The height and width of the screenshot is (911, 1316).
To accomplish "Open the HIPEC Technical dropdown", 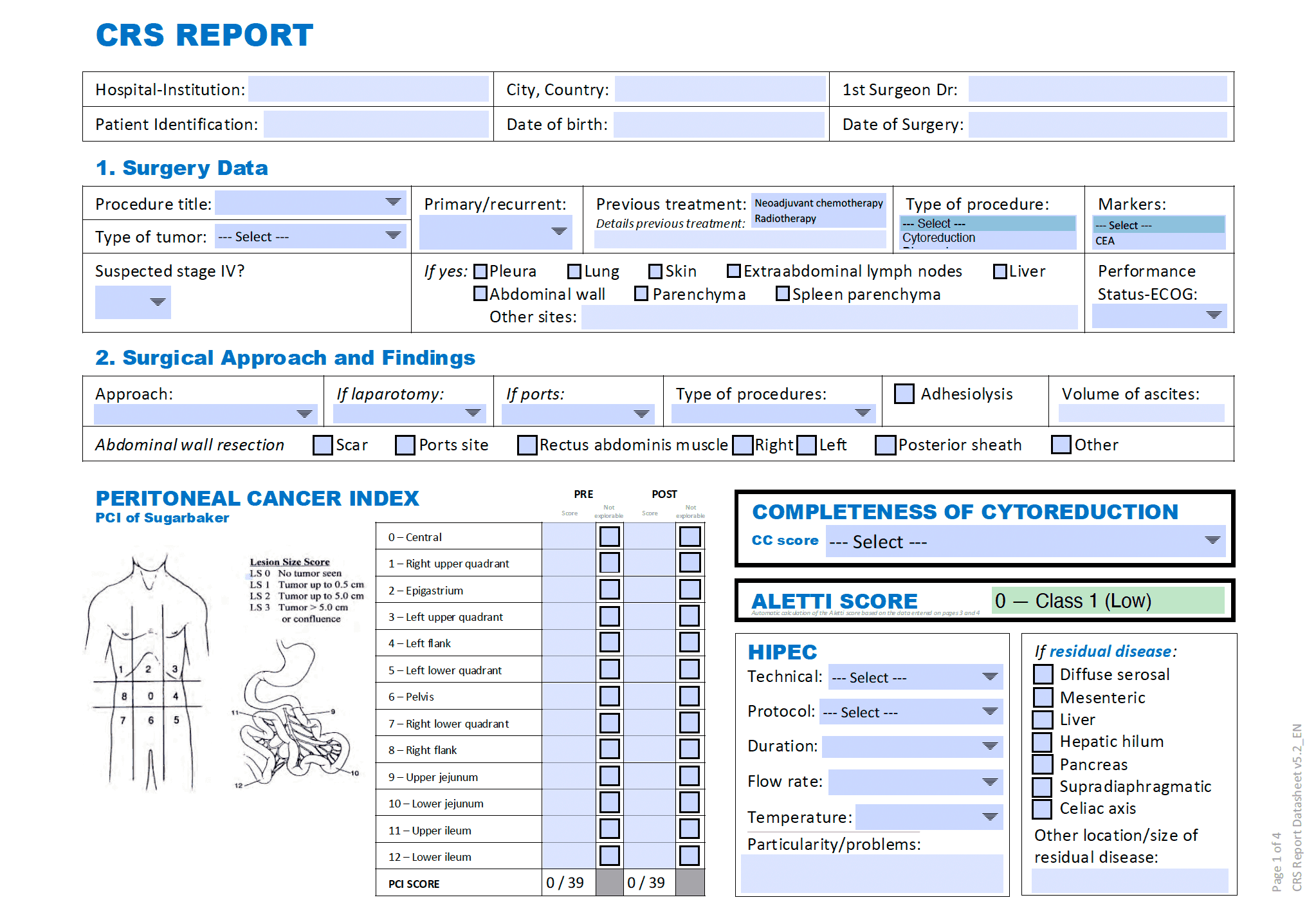I will (916, 677).
